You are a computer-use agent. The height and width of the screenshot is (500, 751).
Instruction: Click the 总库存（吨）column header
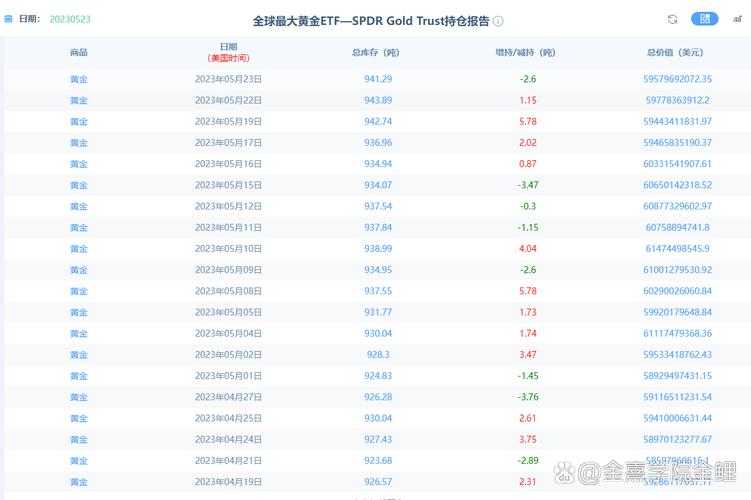(376, 52)
